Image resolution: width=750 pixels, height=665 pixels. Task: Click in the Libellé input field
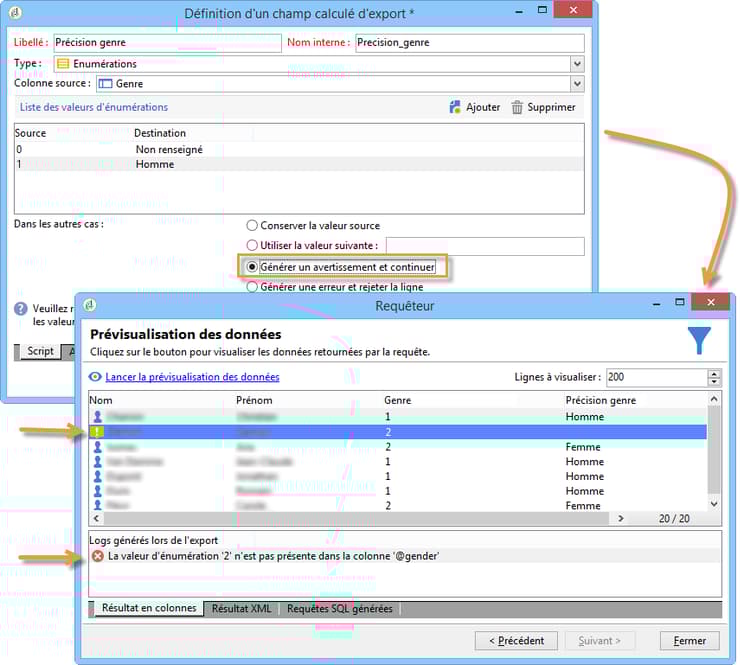pyautogui.click(x=167, y=43)
